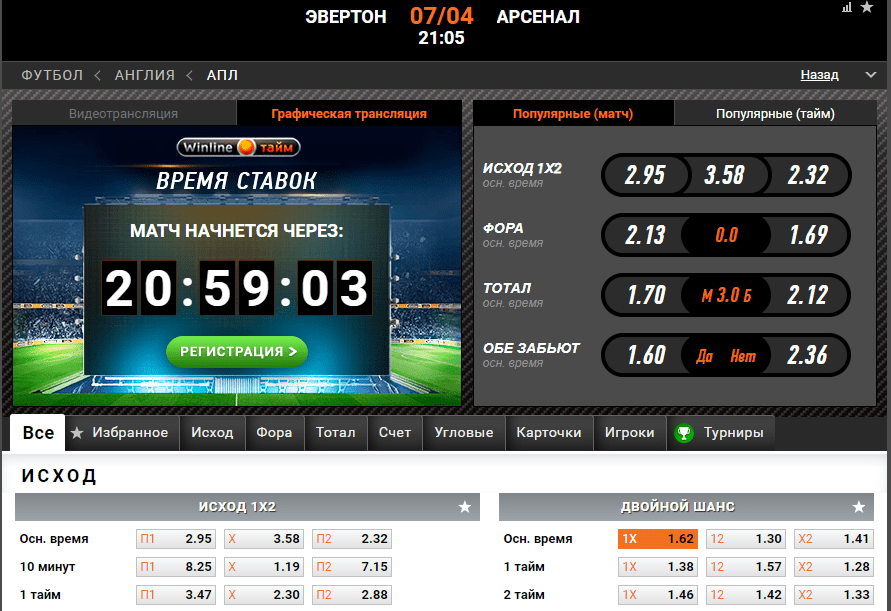The width and height of the screenshot is (891, 611).
Task: Pick popular handicap odds 2.13
Action: pyautogui.click(x=645, y=235)
